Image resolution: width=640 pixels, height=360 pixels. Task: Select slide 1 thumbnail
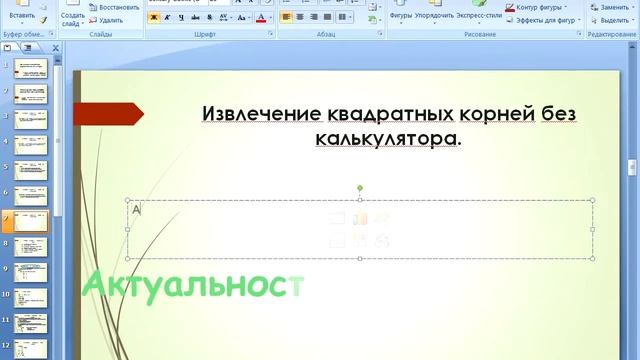click(31, 68)
